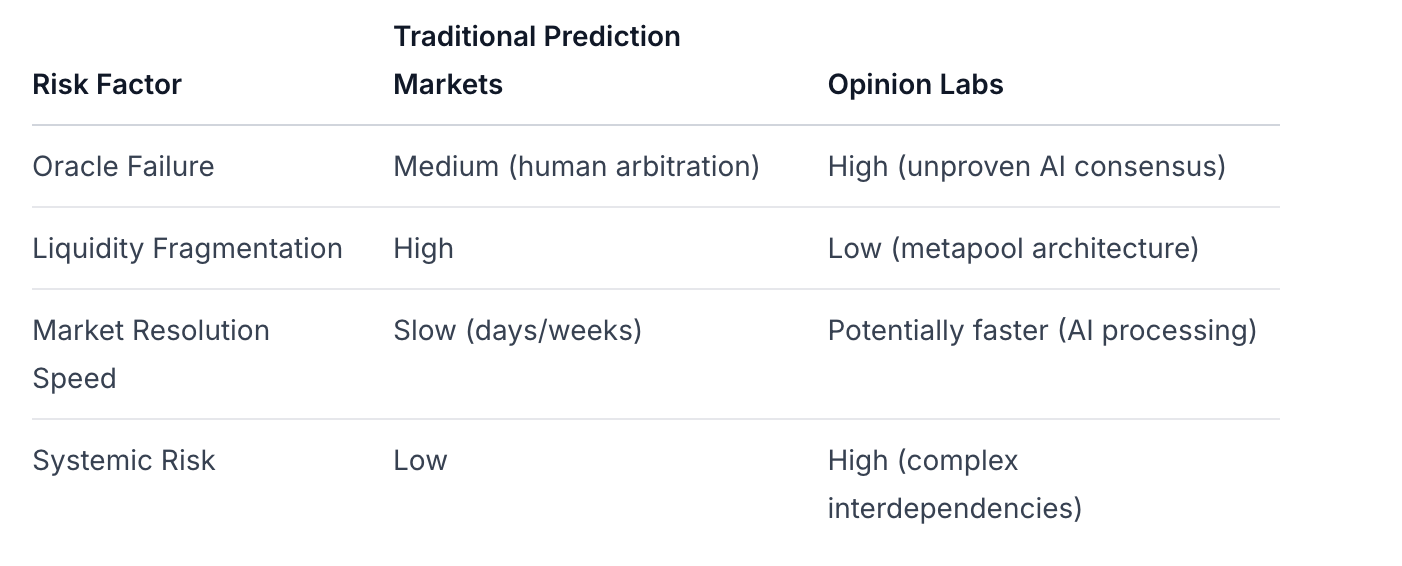1402x566 pixels.
Task: Click Low in the Systemic Risk row
Action: 420,460
